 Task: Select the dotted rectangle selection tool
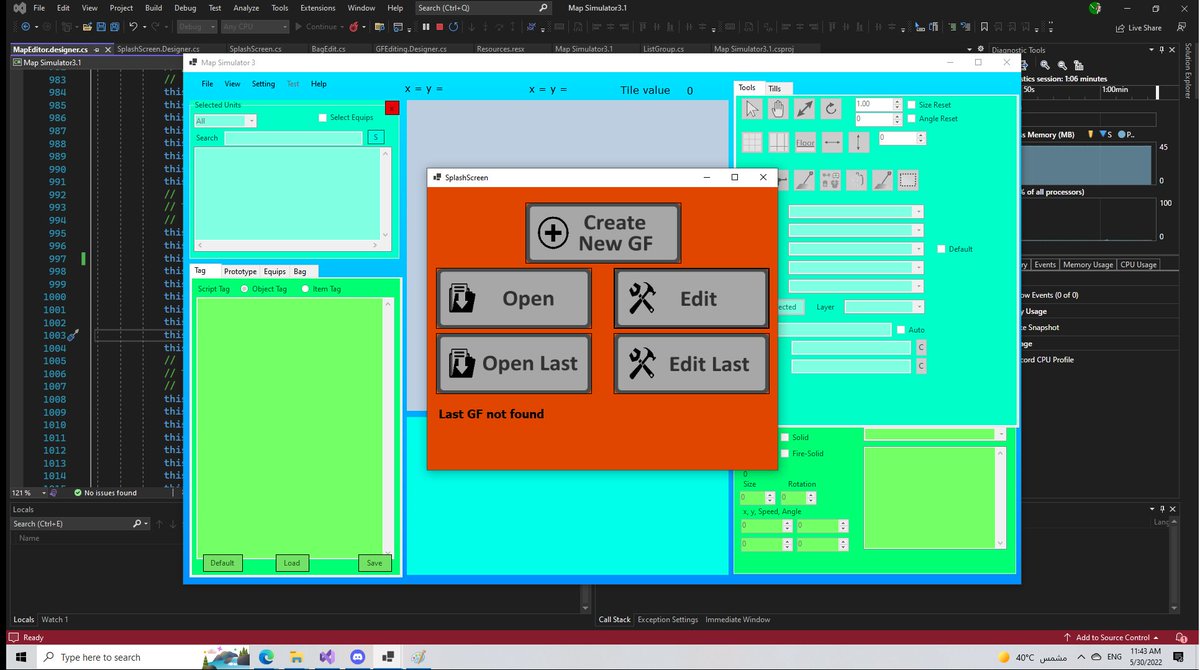(x=908, y=180)
